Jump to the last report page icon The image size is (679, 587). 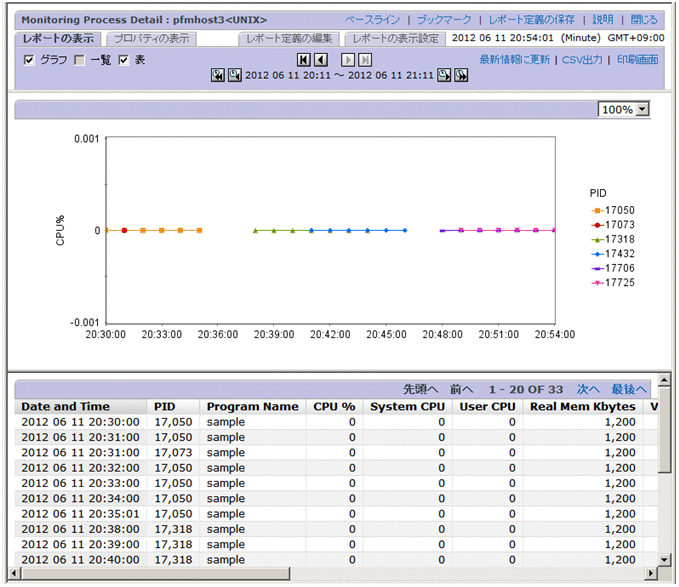tap(365, 60)
